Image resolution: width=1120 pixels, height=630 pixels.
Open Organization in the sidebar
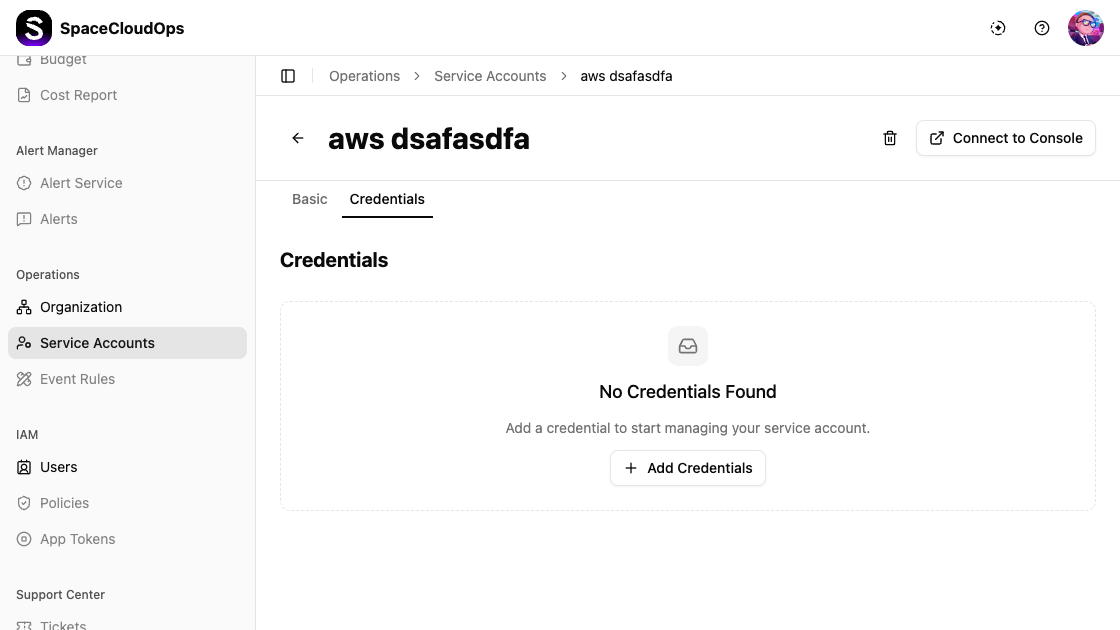81,307
